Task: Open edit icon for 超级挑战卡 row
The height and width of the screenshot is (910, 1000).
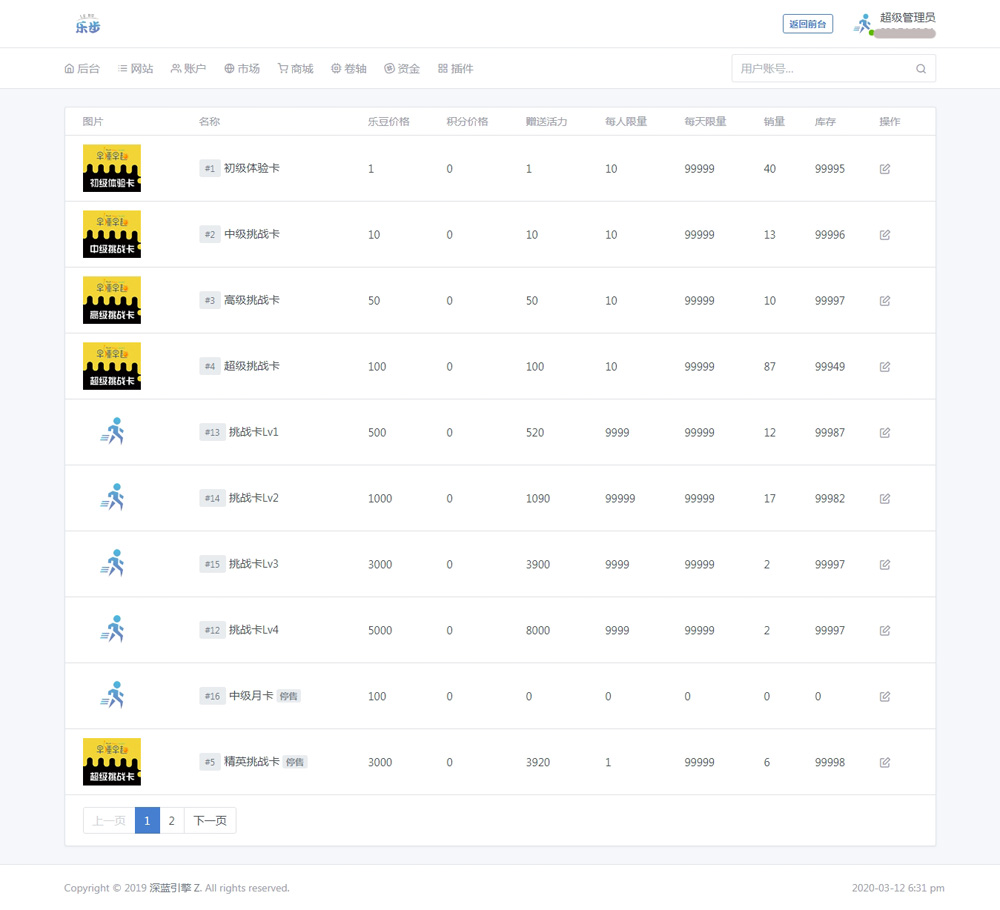Action: (x=885, y=367)
